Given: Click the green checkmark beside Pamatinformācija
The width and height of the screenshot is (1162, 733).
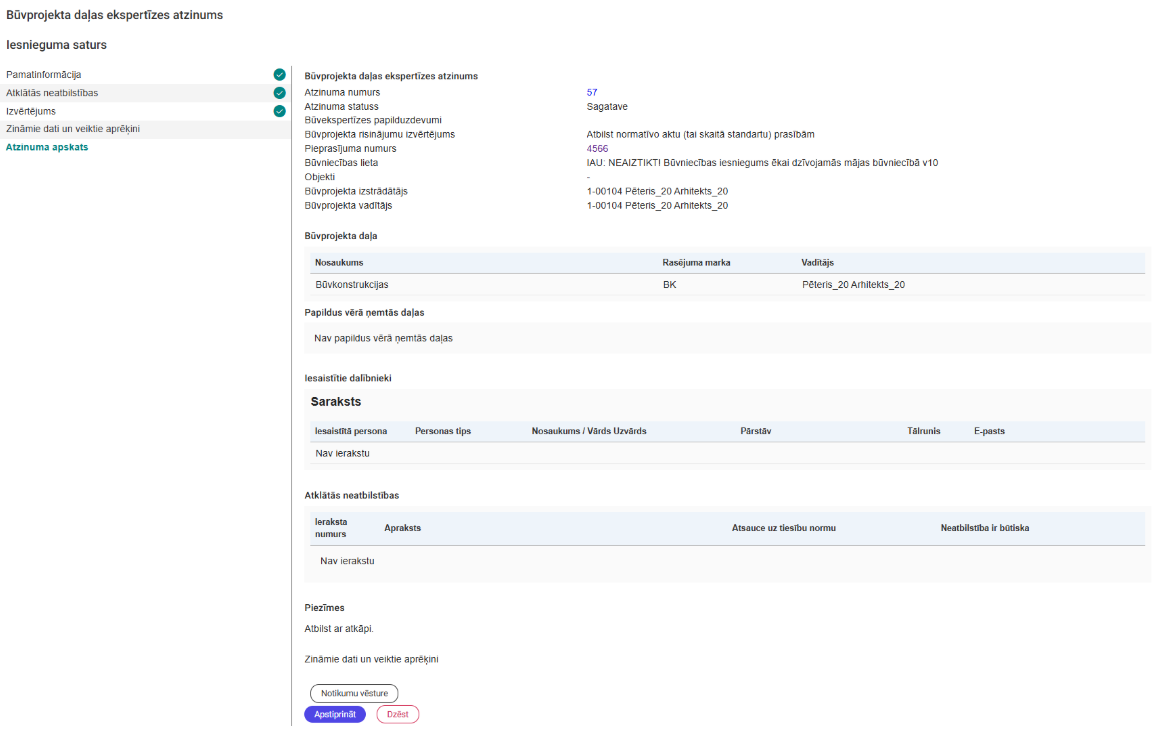Looking at the screenshot, I should tap(280, 75).
